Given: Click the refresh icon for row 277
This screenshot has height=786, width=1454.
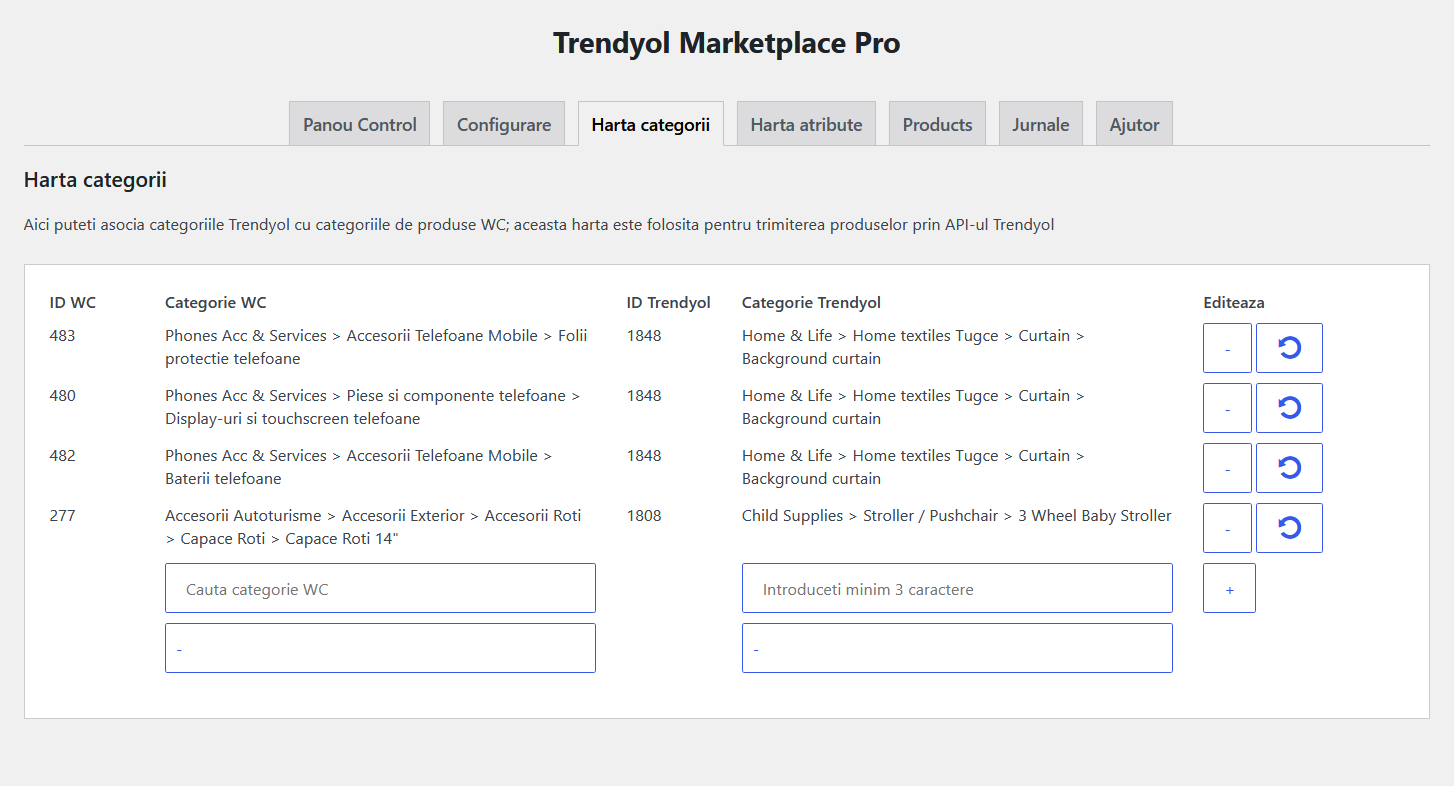Looking at the screenshot, I should coord(1289,528).
